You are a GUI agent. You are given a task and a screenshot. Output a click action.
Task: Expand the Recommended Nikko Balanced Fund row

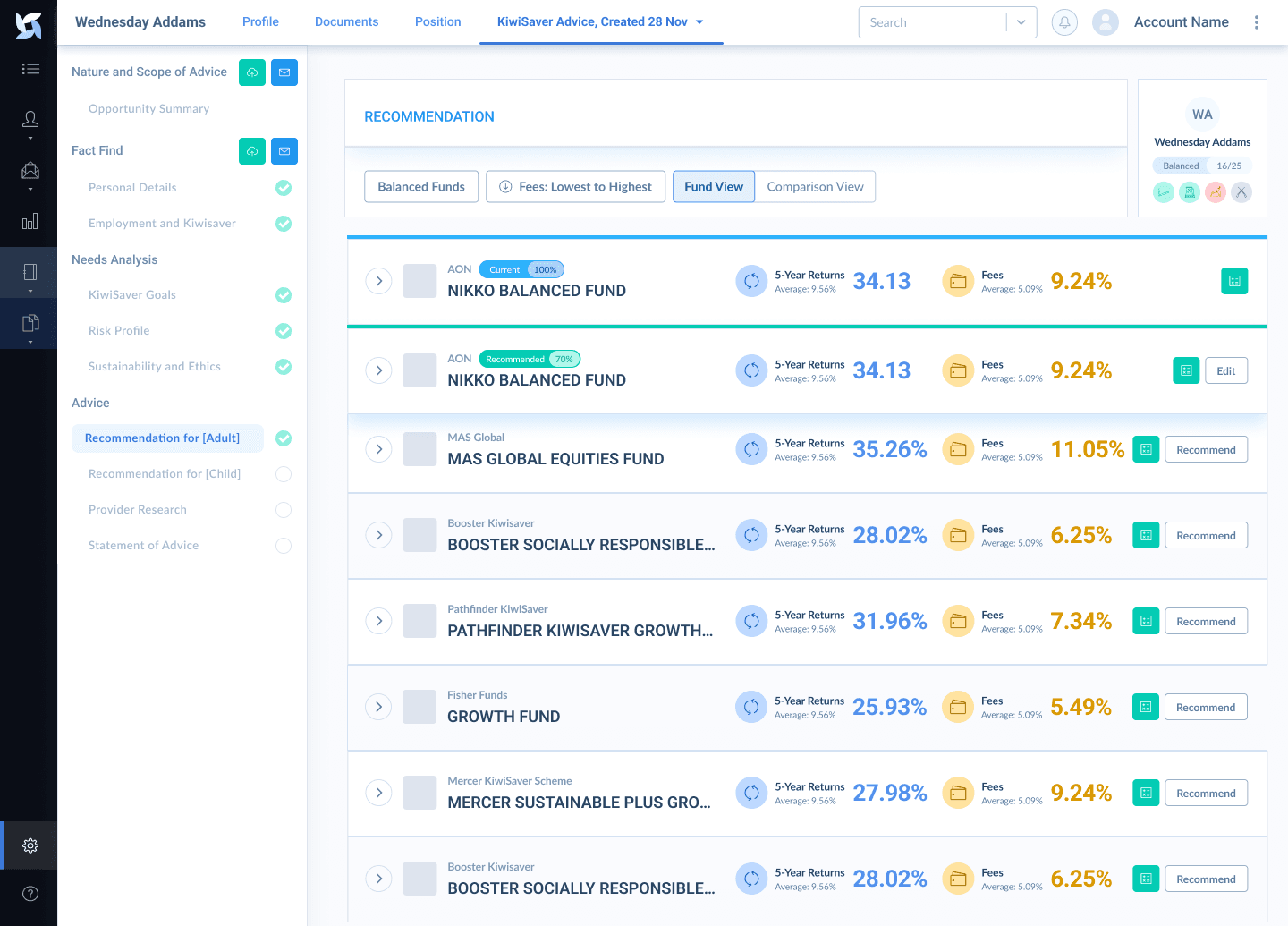tap(379, 370)
